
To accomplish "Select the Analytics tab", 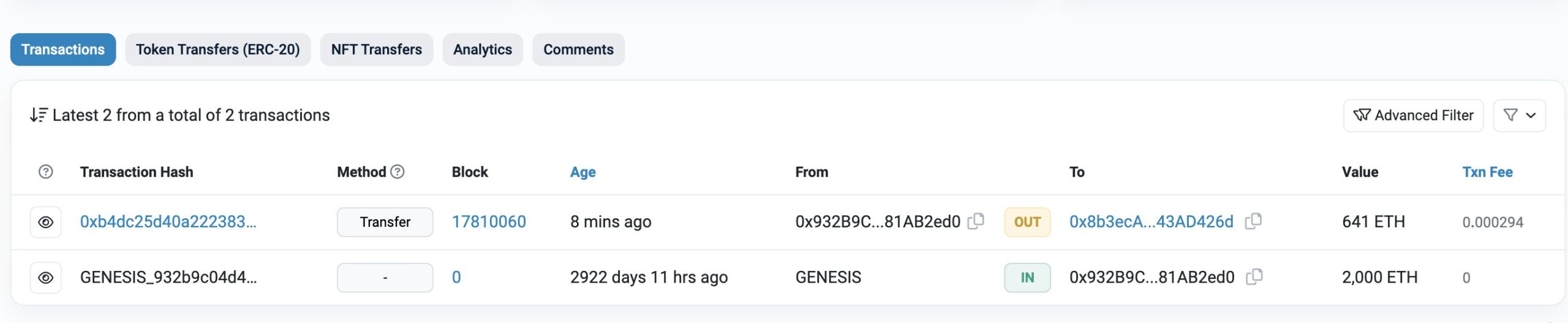I will [x=482, y=50].
